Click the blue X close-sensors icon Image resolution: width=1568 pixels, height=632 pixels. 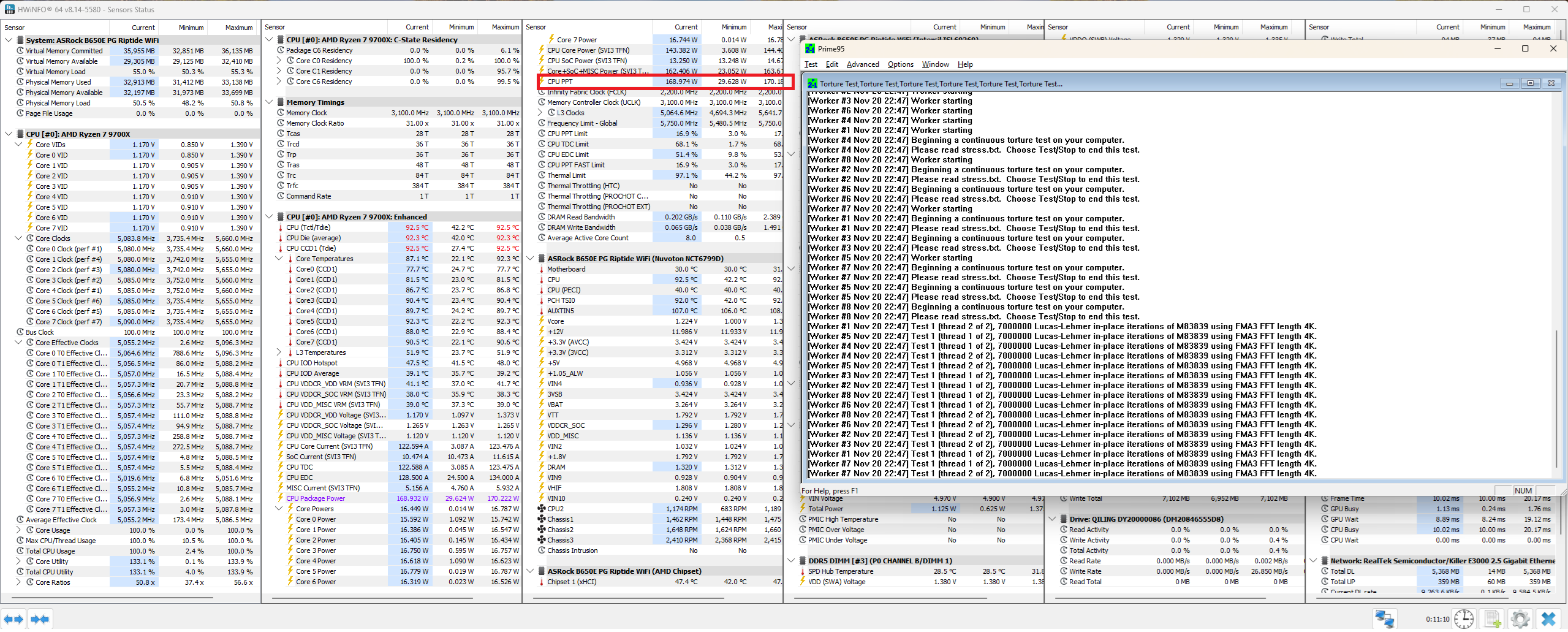tap(1548, 619)
